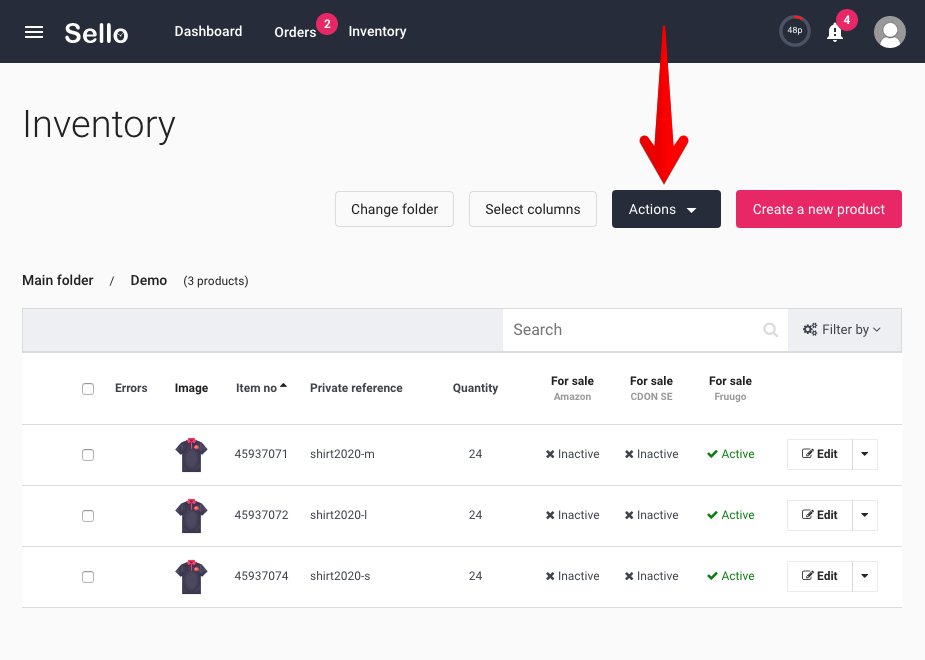
Task: Edit product shirt2020-l
Action: (820, 515)
